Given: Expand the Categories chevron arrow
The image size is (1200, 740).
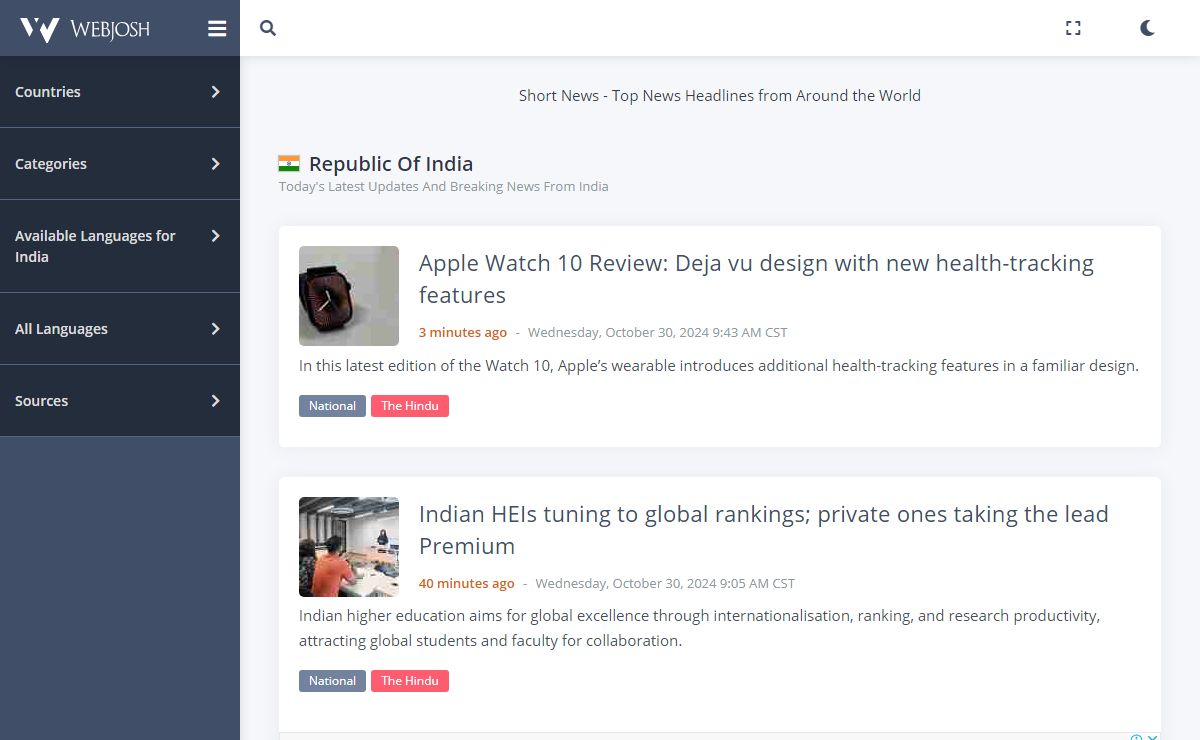Looking at the screenshot, I should click(215, 164).
